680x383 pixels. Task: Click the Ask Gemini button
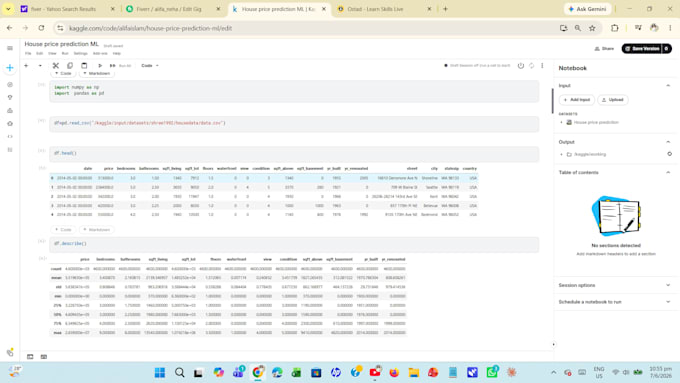[x=587, y=9]
